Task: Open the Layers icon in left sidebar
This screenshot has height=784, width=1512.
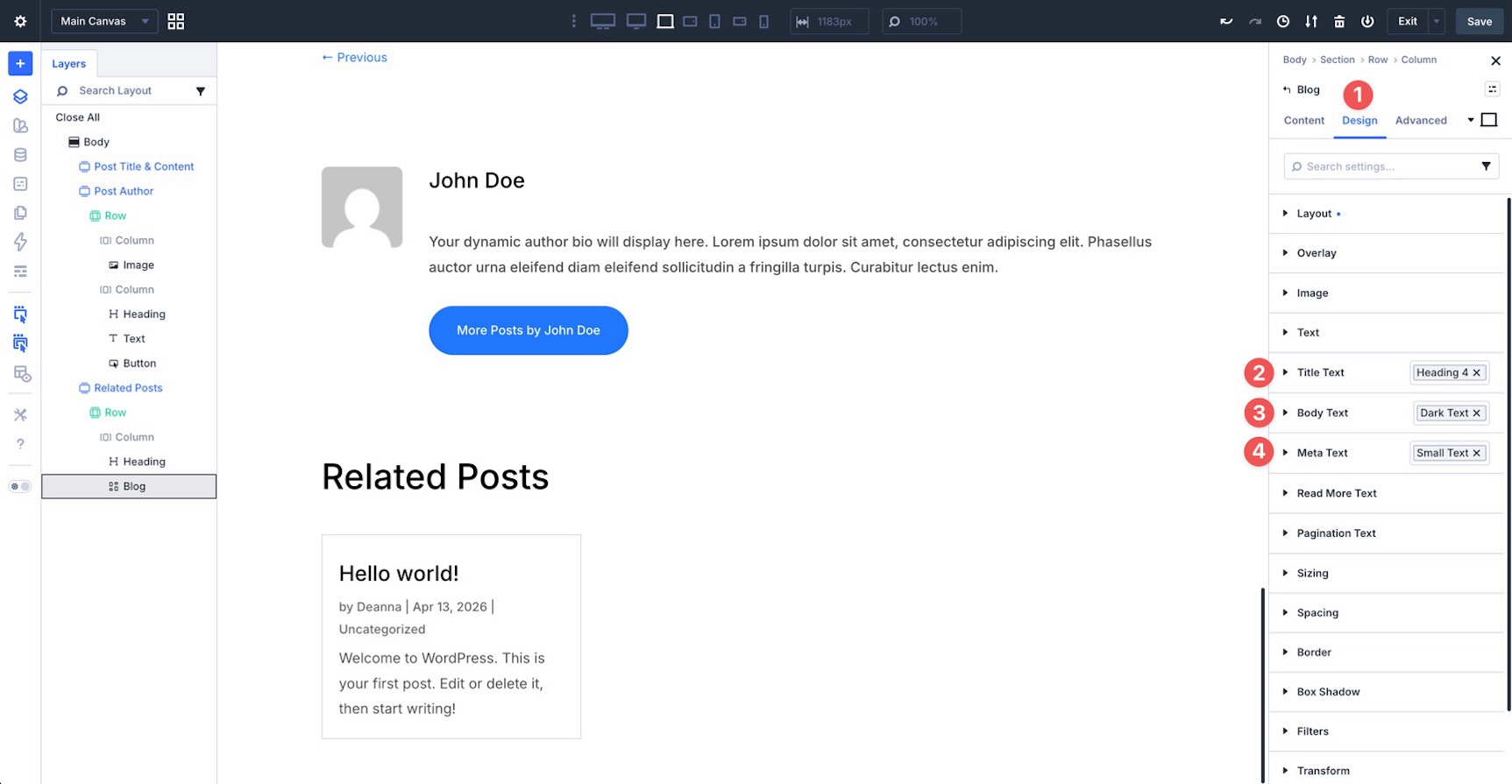Action: (x=20, y=96)
